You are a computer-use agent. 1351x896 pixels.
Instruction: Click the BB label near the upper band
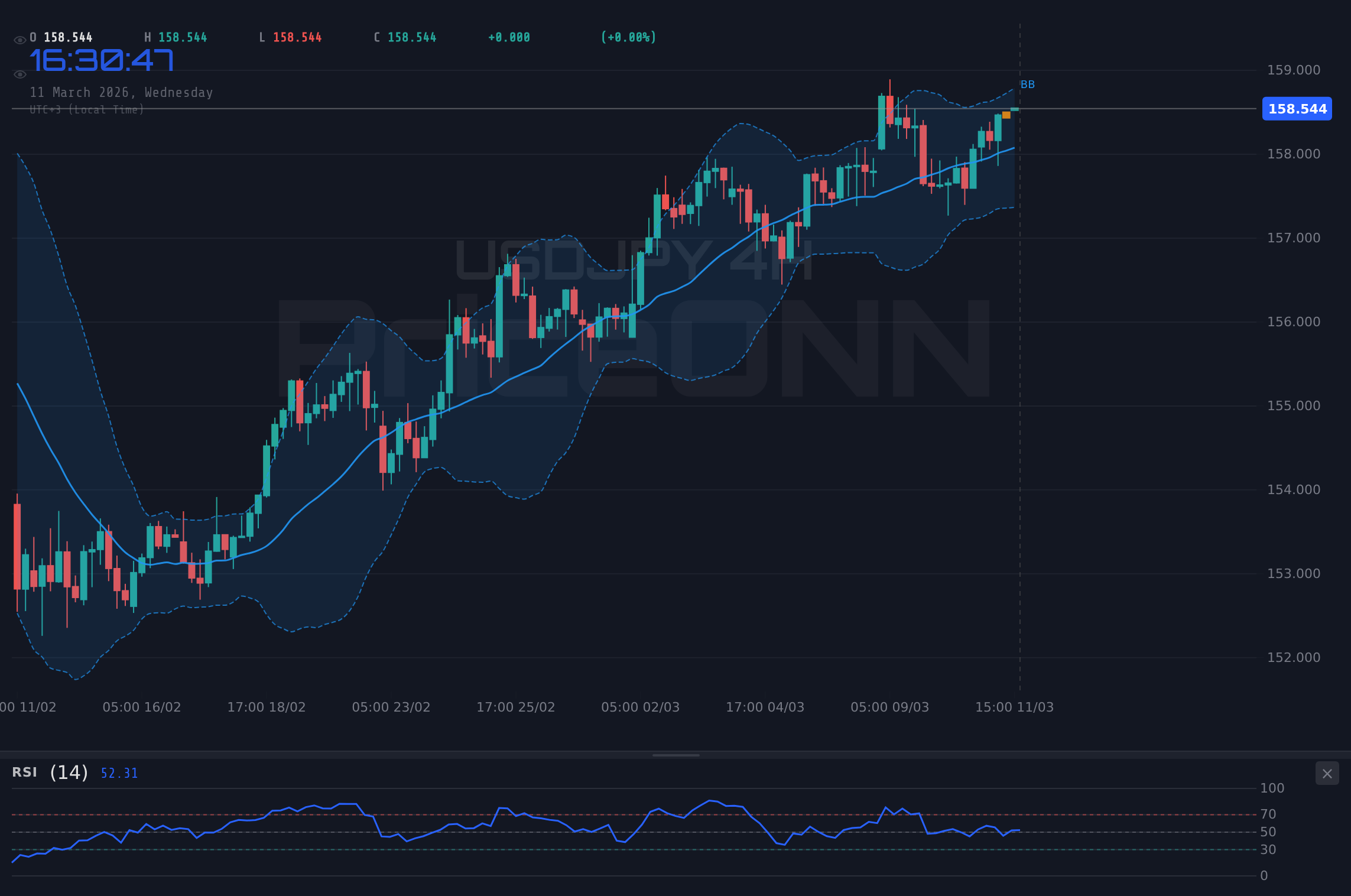point(1027,85)
